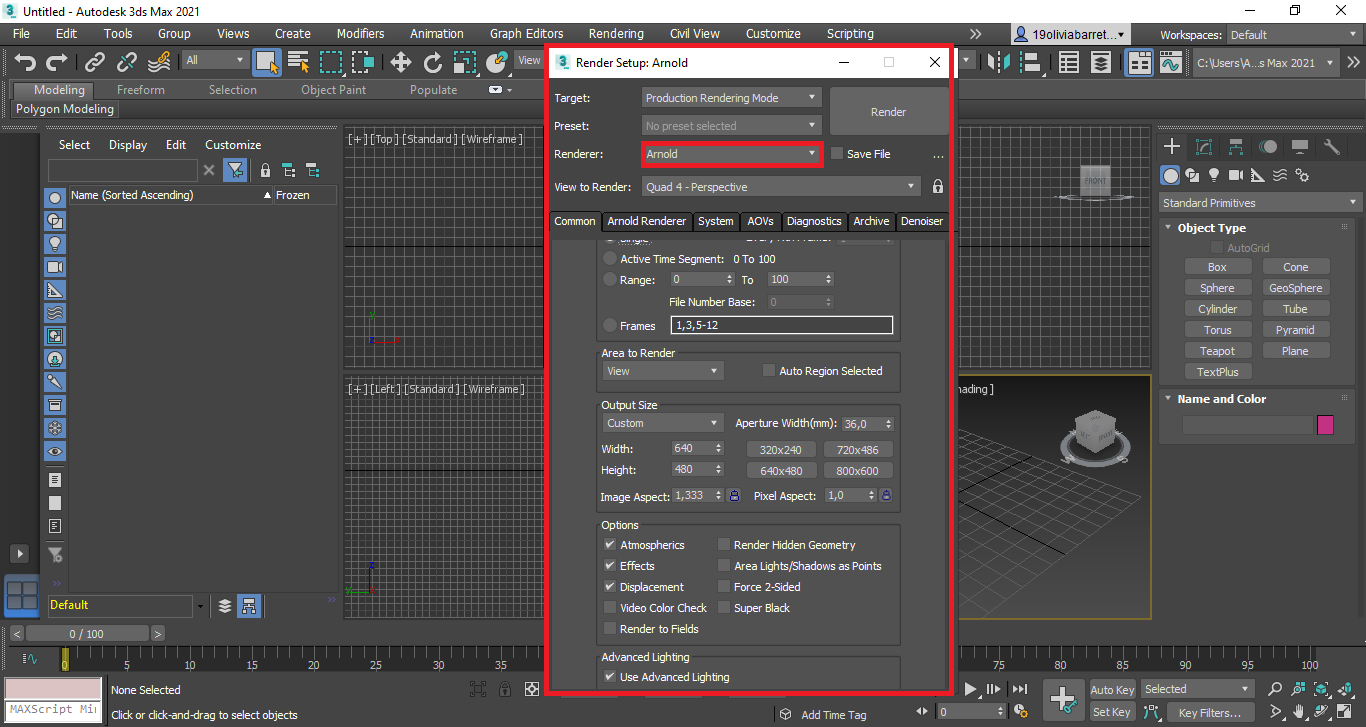Enable Render to Fields
Viewport: 1366px width, 727px height.
[x=610, y=629]
